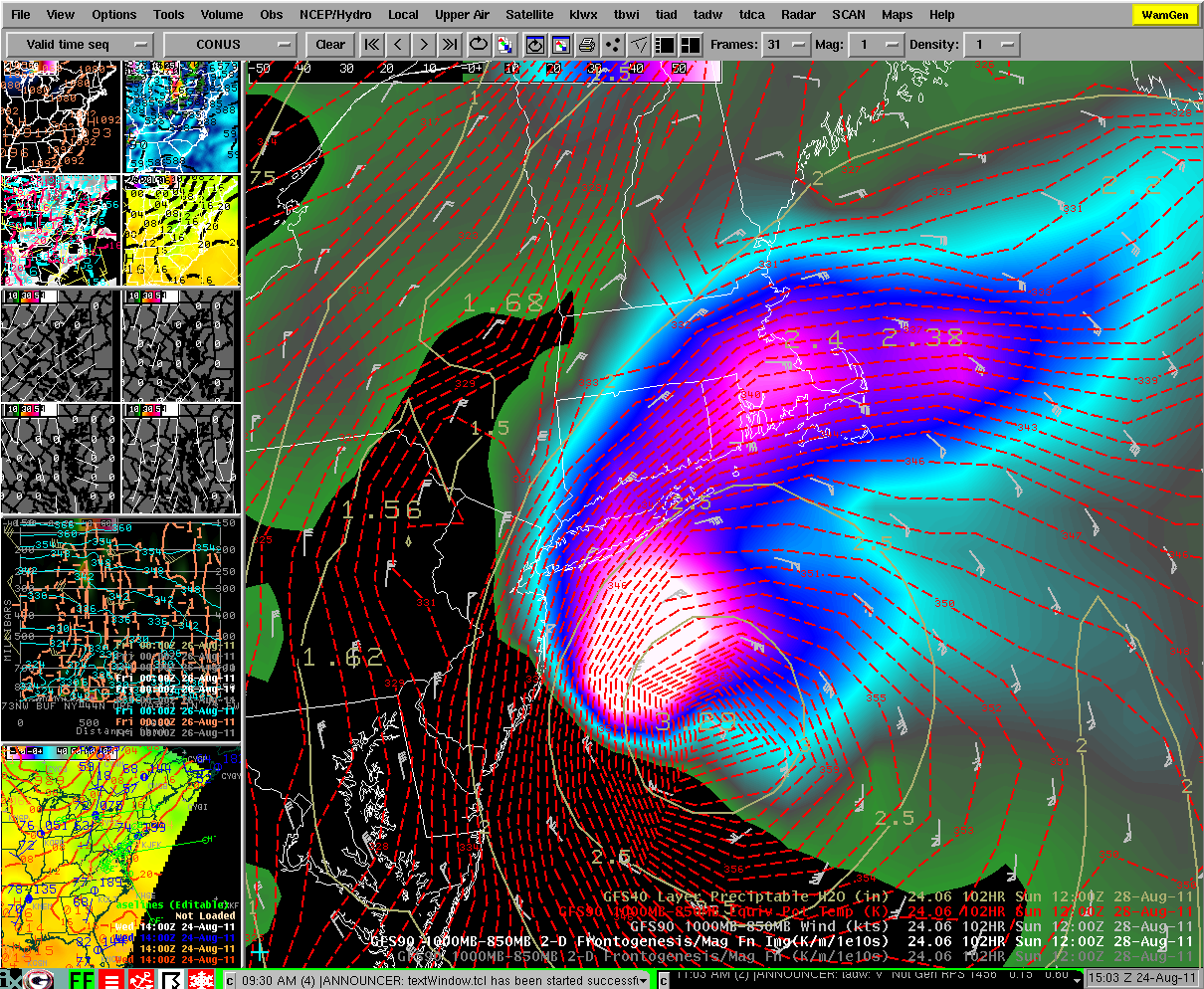This screenshot has width=1204, height=989.
Task: Click the image combination toolbar icon
Action: [x=561, y=45]
